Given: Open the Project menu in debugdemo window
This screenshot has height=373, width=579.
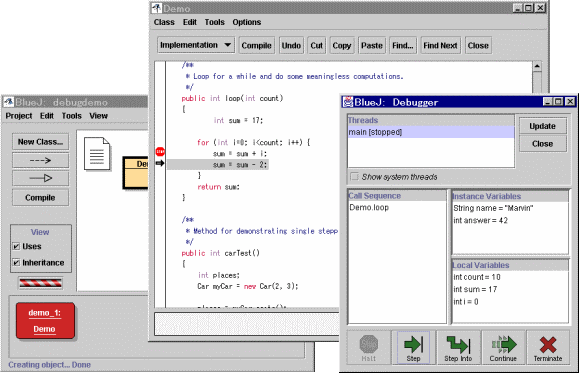Looking at the screenshot, I should (x=19, y=116).
